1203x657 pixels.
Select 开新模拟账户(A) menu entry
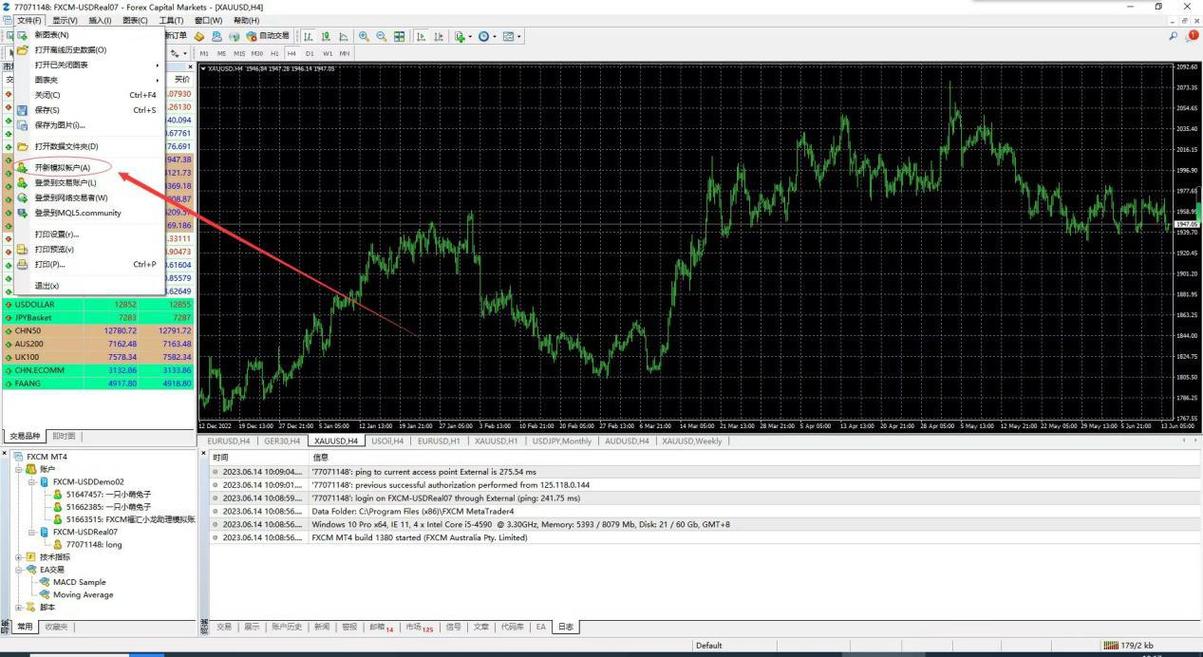click(x=62, y=168)
